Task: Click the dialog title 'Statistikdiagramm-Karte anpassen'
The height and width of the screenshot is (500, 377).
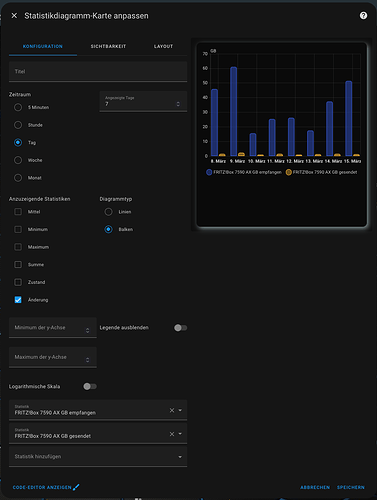Action: (86, 16)
